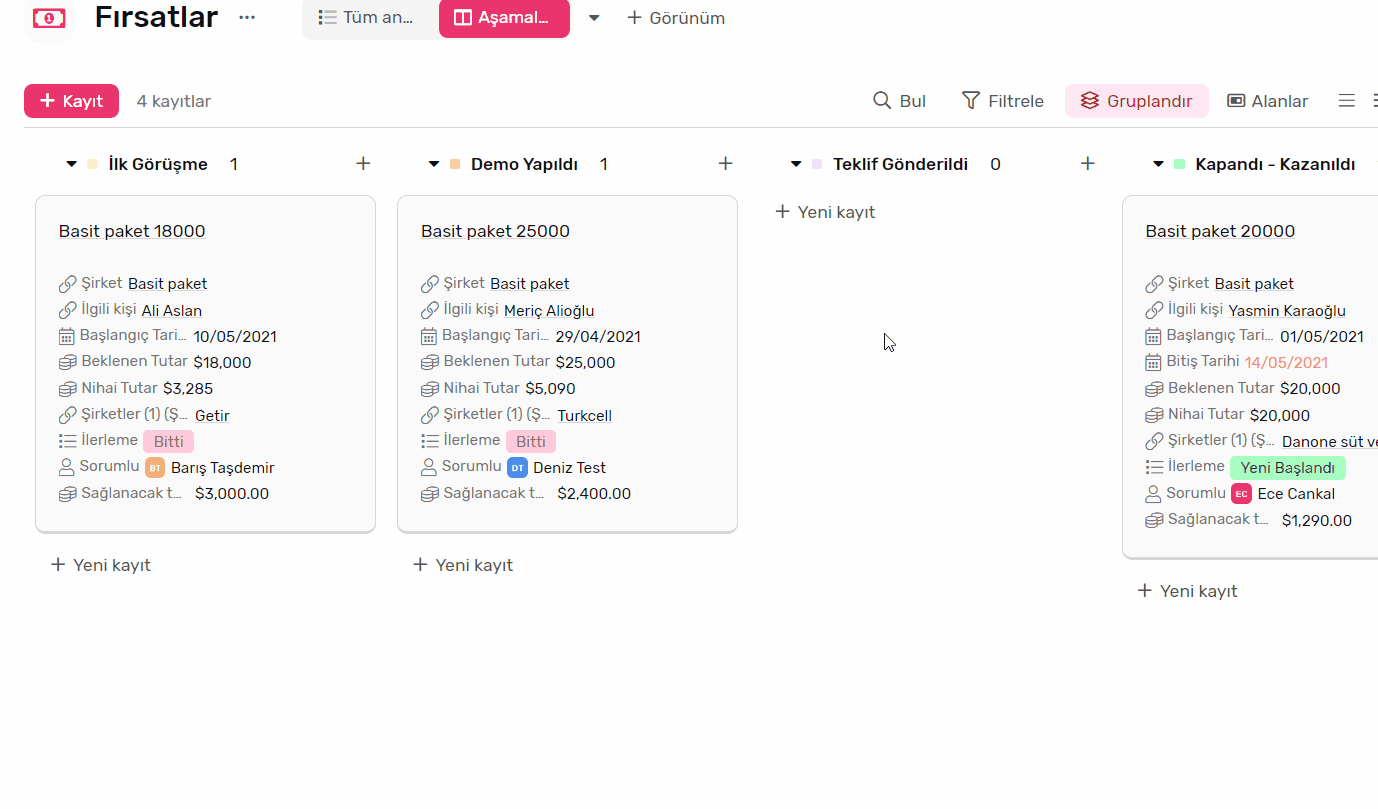Click the Fırsatlar money app icon
Image resolution: width=1378 pixels, height=809 pixels.
(x=49, y=18)
